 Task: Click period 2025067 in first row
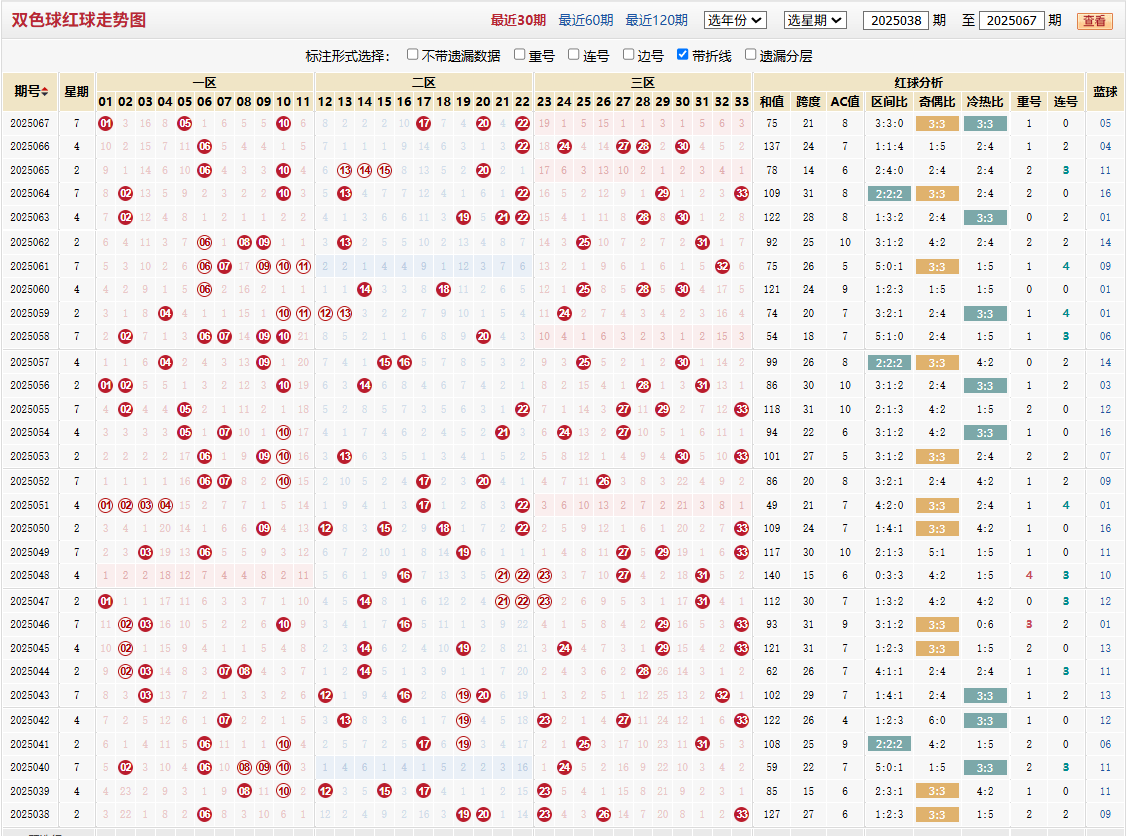[30, 124]
